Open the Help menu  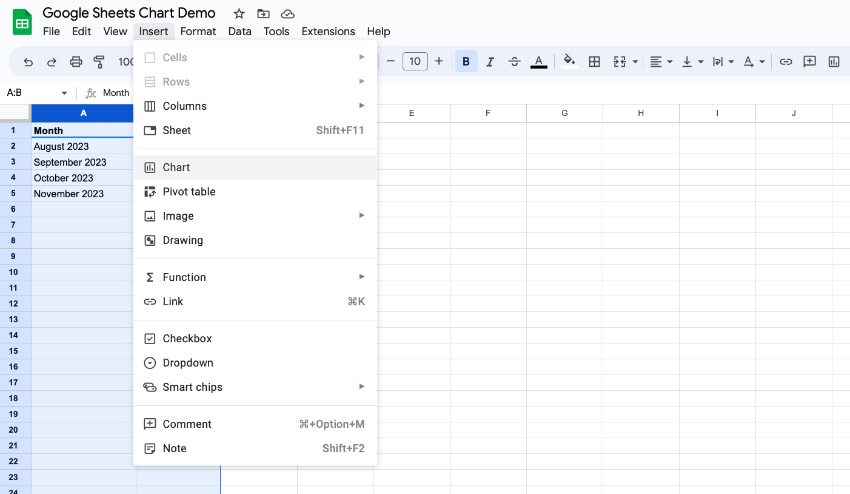(378, 31)
